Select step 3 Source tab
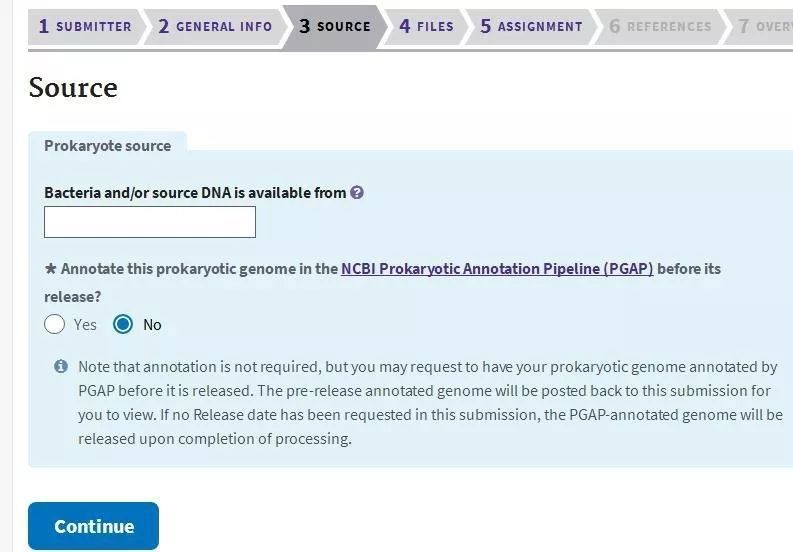 (335, 26)
